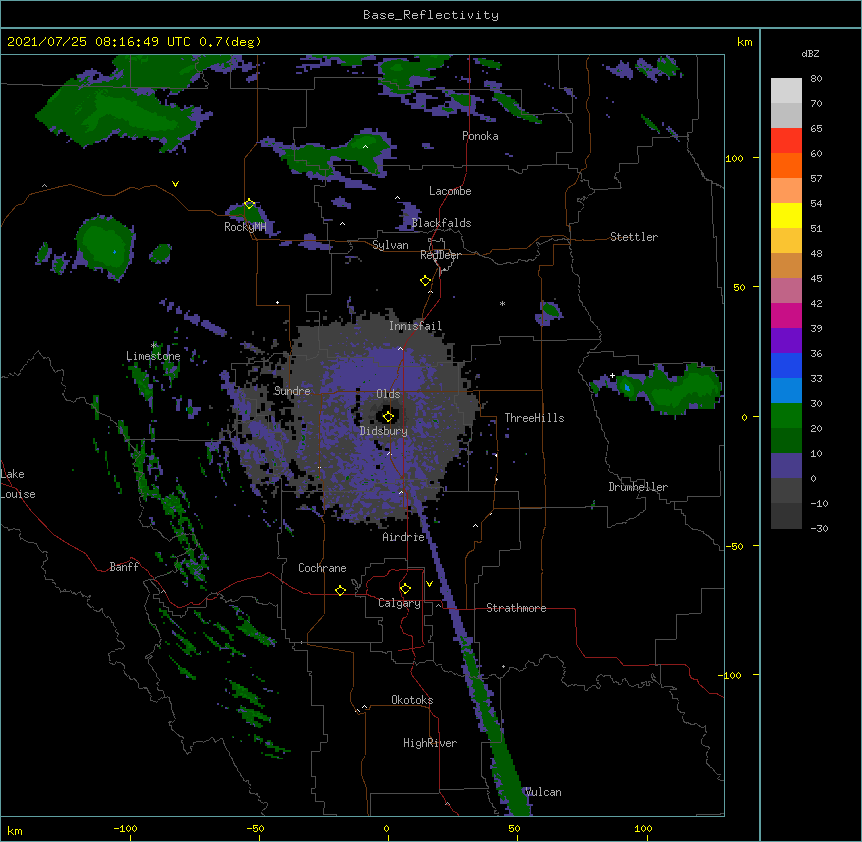This screenshot has width=862, height=842.
Task: Click the Vulcan label
Action: (x=543, y=792)
